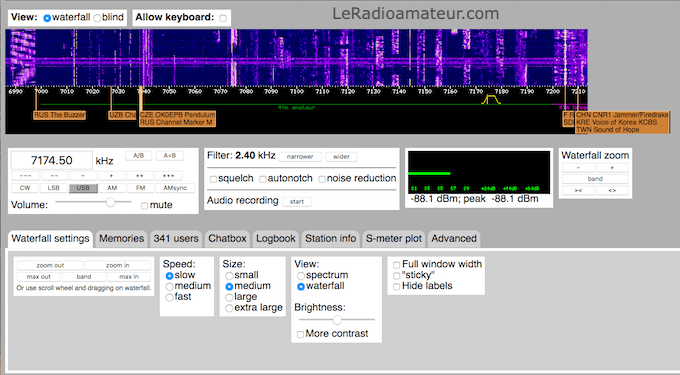The height and width of the screenshot is (375, 680).
Task: Open the Station info tab
Action: (x=330, y=239)
